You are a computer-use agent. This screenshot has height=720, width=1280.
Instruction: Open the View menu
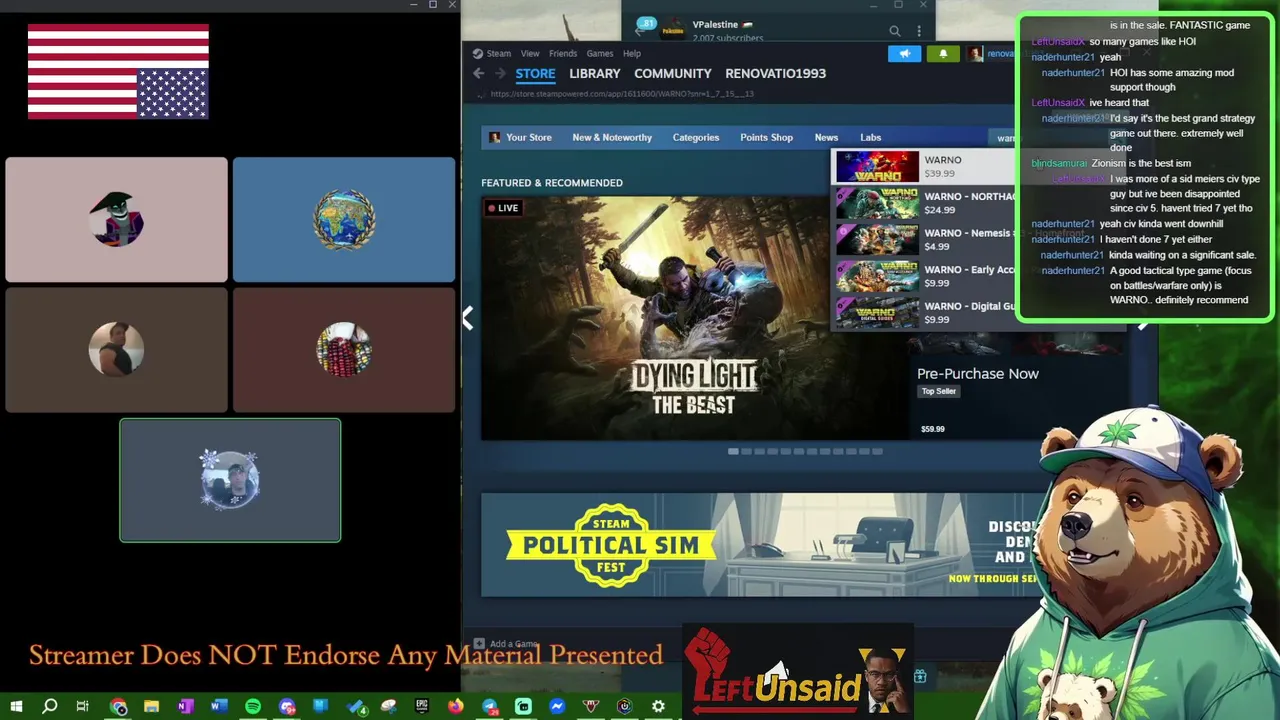pos(530,54)
